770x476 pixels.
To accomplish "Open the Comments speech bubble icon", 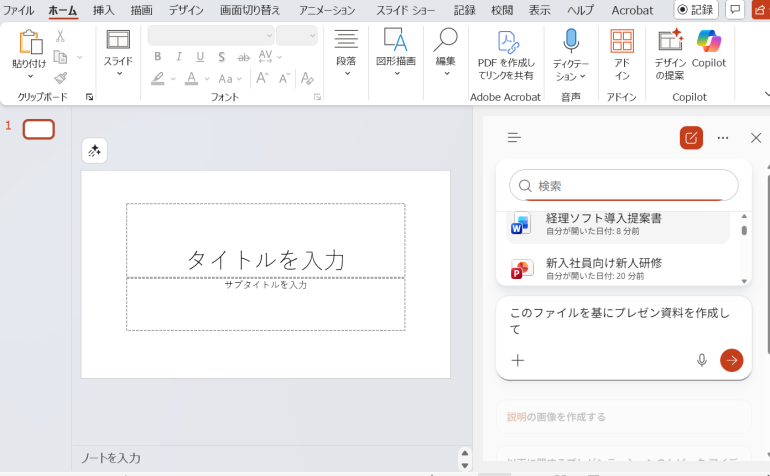I will [735, 10].
